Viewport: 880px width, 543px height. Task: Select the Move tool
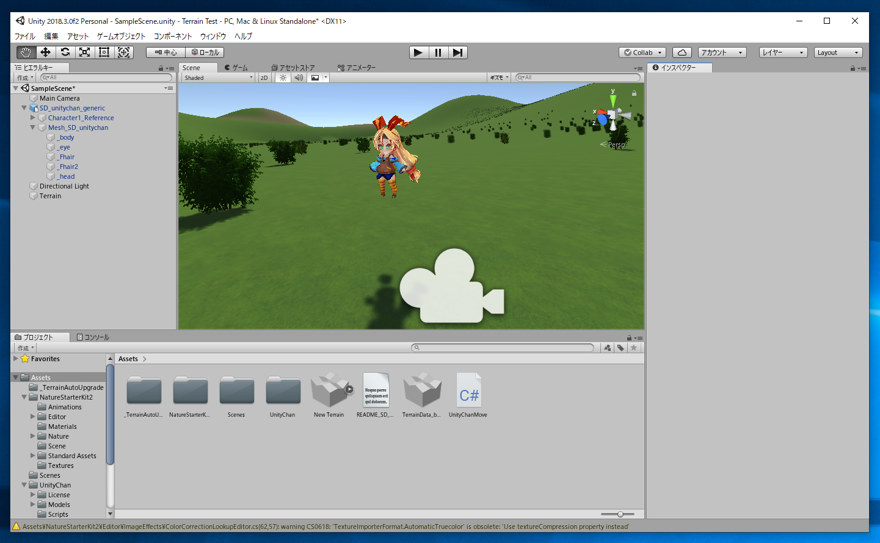click(45, 52)
